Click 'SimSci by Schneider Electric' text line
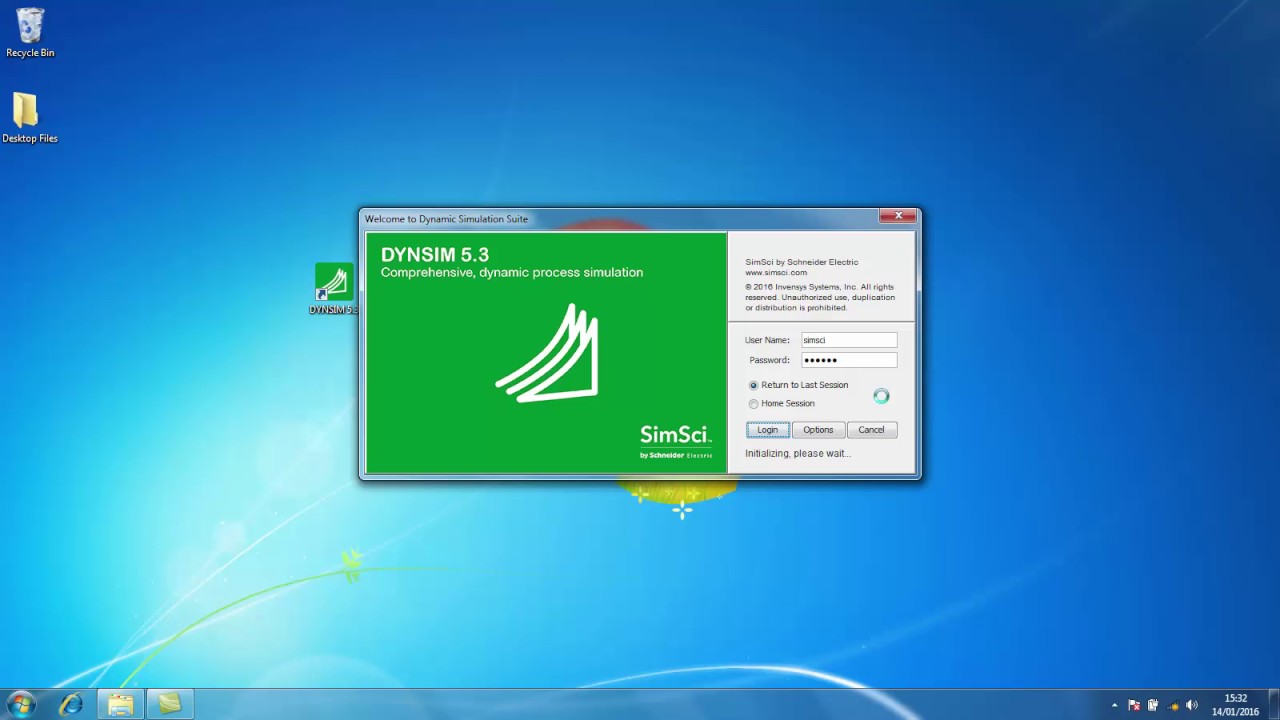 [x=802, y=262]
